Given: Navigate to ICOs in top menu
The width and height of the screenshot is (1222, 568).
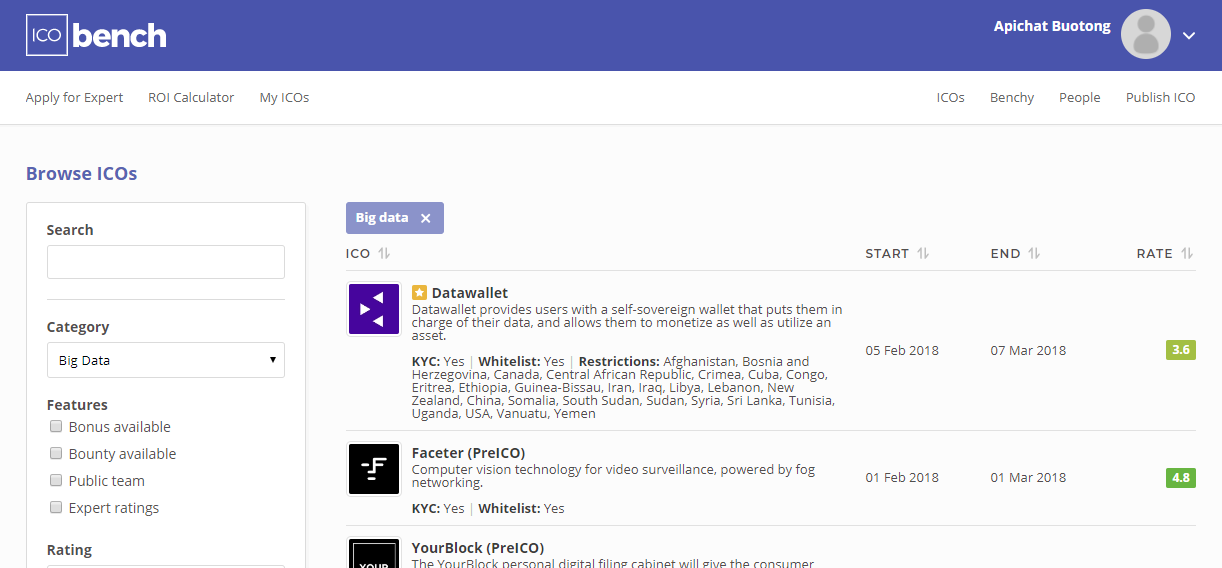Looking at the screenshot, I should (951, 98).
